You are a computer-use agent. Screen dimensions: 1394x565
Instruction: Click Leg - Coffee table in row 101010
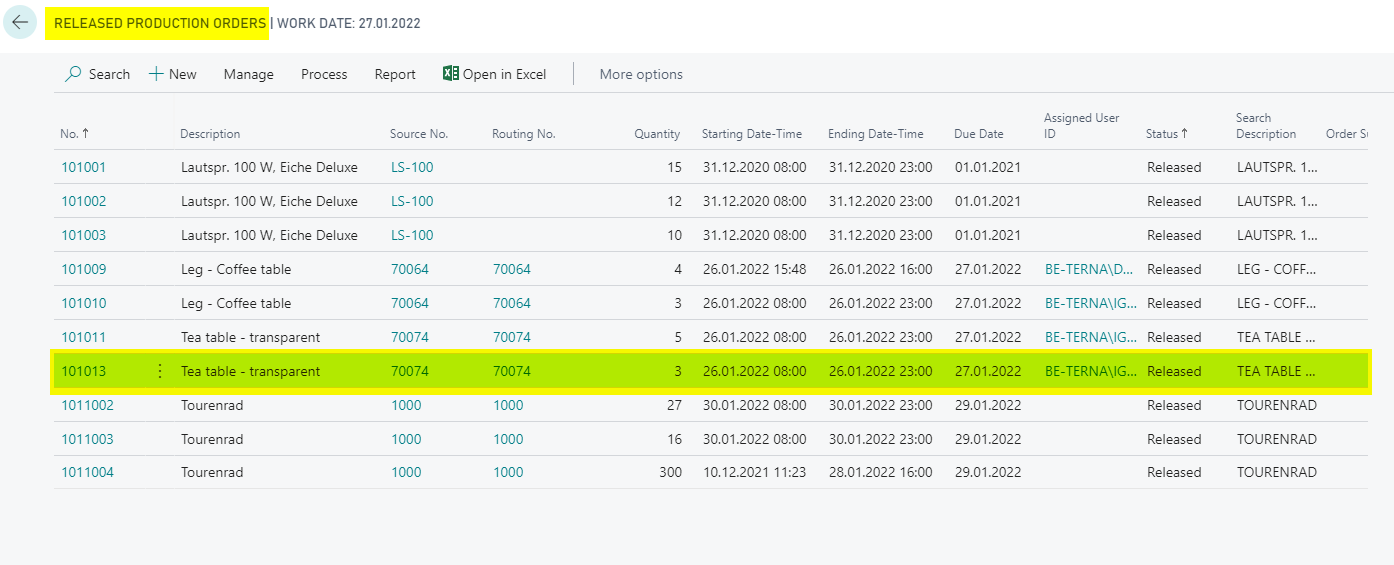[x=236, y=303]
